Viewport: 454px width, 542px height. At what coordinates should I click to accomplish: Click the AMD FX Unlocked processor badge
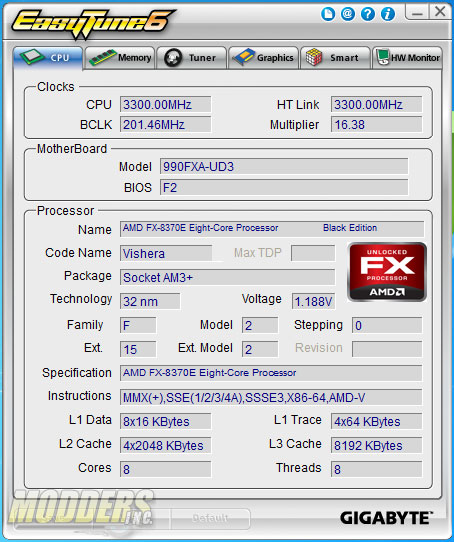(x=387, y=272)
